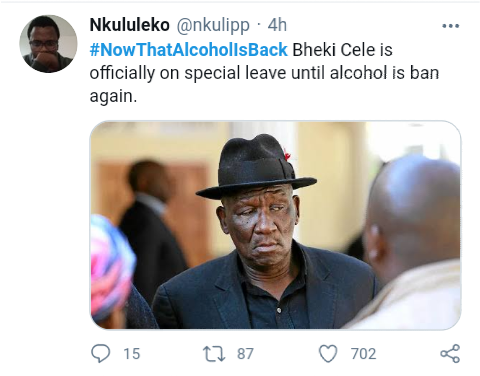Image resolution: width=480 pixels, height=376 pixels.
Task: Open the 4h timestamp link
Action: pyautogui.click(x=277, y=25)
